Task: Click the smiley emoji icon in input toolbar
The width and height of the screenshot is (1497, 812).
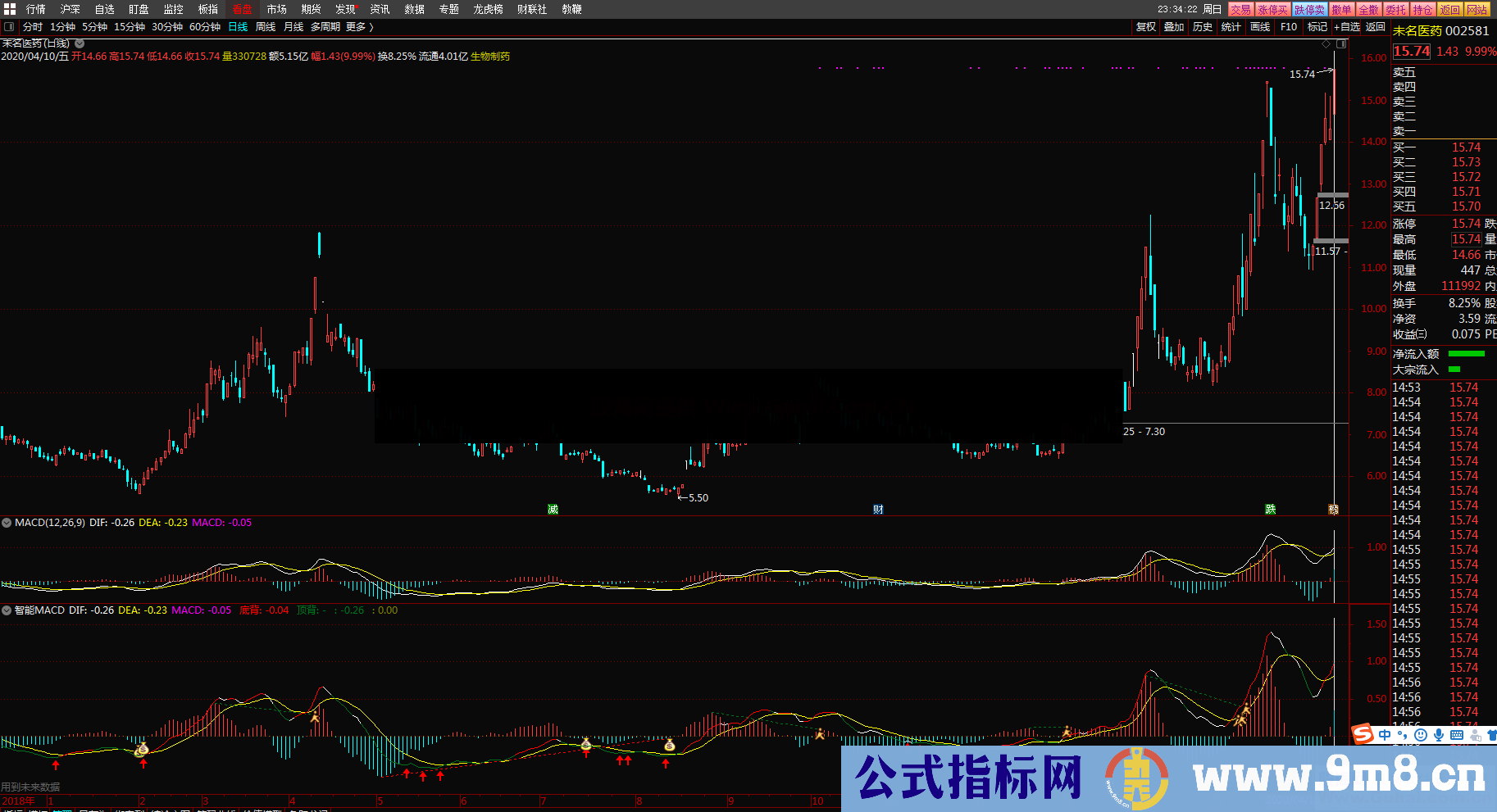Action: coord(1419,735)
